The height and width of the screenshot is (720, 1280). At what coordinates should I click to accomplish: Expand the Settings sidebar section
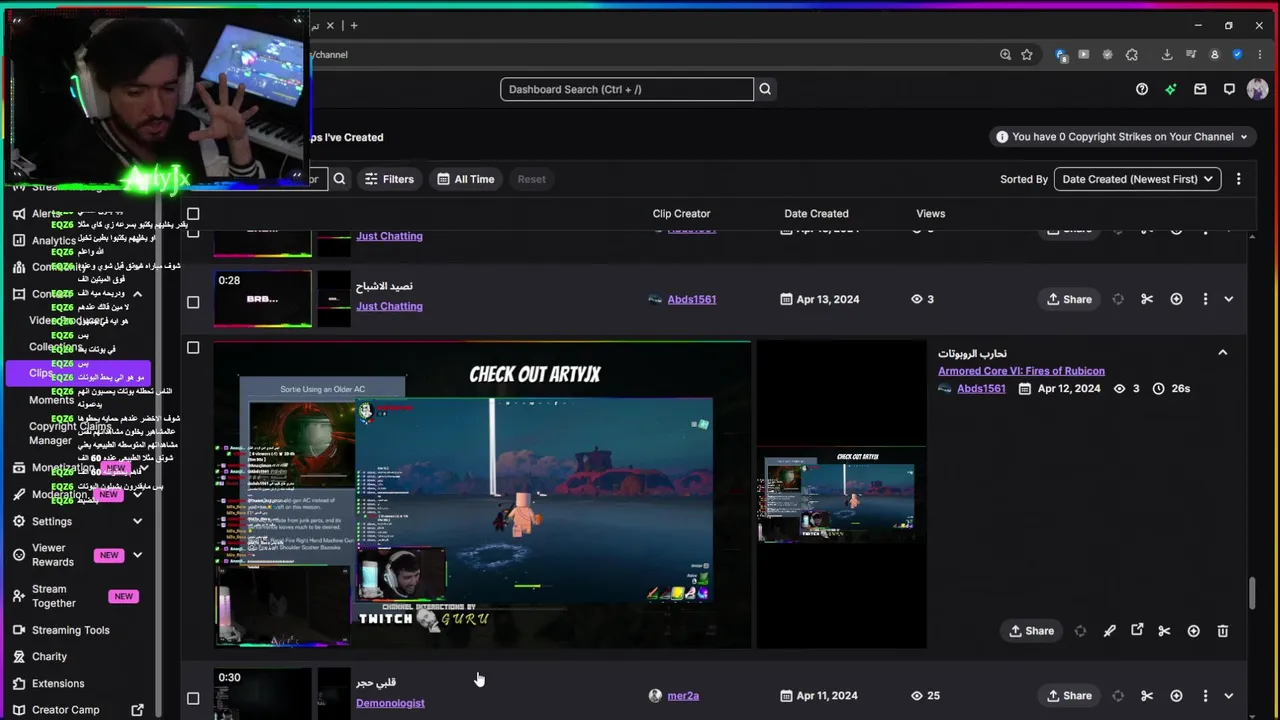point(137,521)
